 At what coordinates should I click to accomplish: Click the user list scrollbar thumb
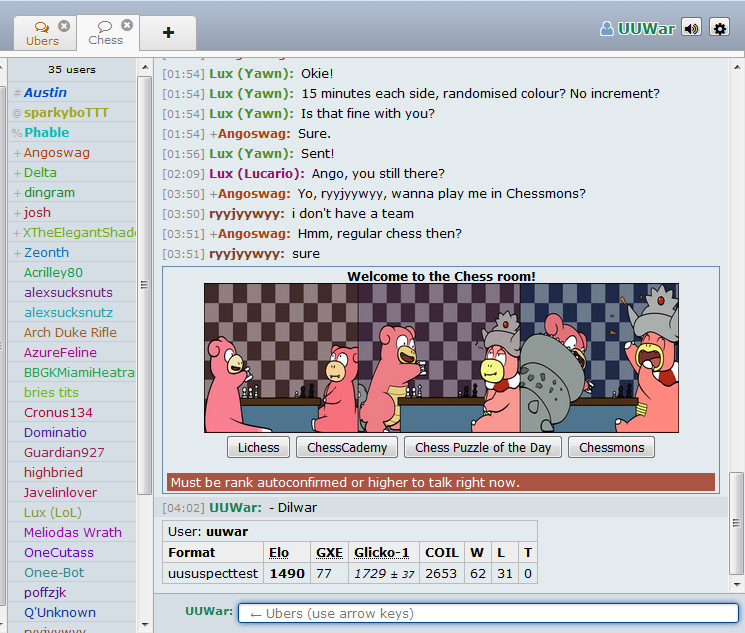[144, 285]
